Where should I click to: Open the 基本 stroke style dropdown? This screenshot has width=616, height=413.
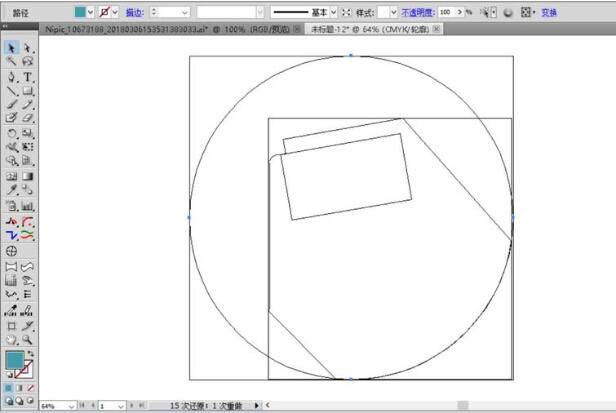(334, 13)
